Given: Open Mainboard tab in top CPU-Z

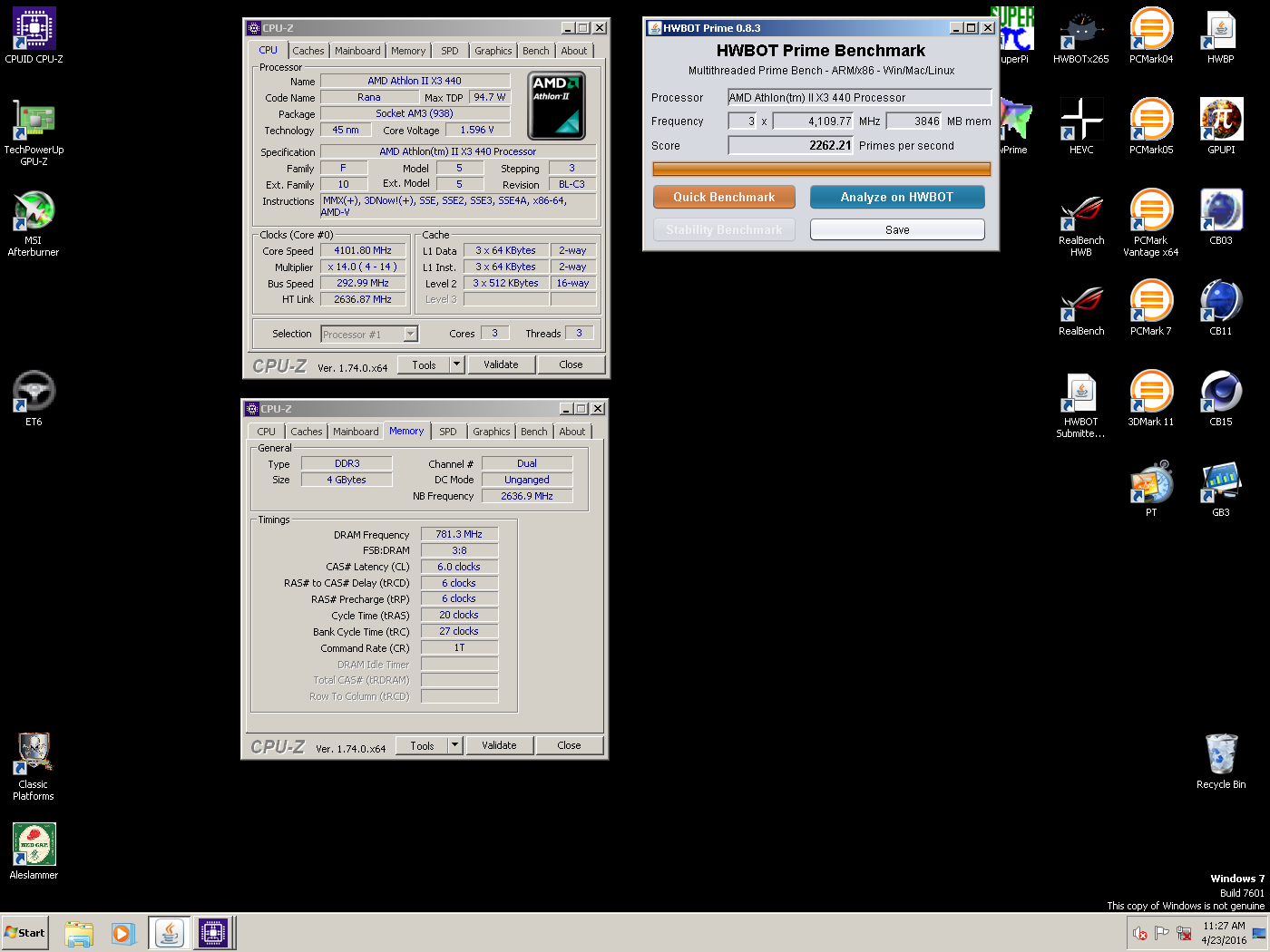Looking at the screenshot, I should tap(357, 51).
